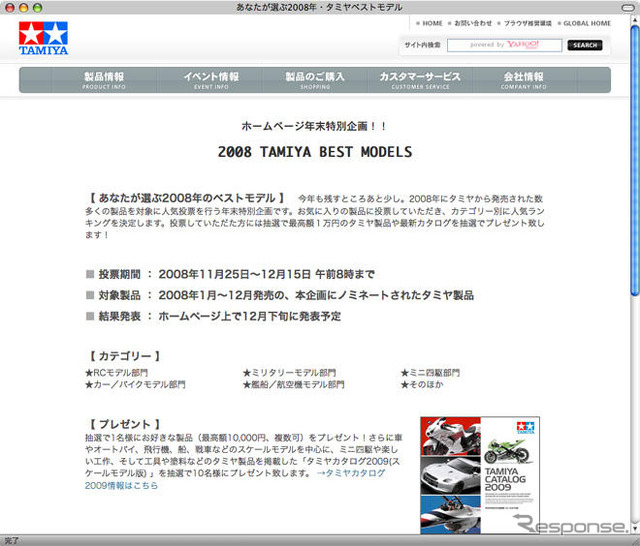Click the 投票期間 voting period line
Image resolution: width=640 pixels, height=546 pixels.
pyautogui.click(x=230, y=274)
